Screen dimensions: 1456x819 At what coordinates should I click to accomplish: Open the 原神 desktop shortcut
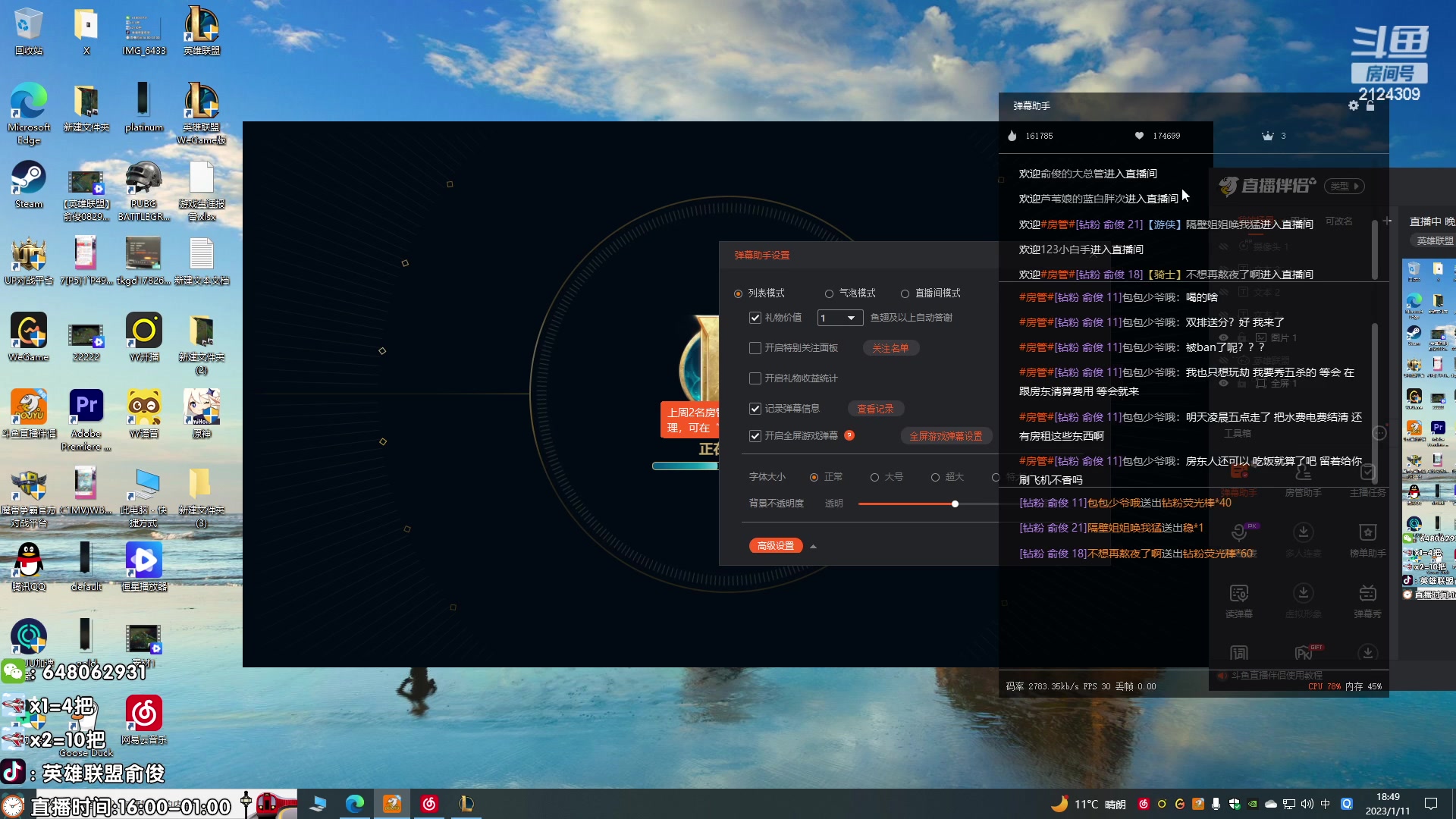[x=202, y=414]
